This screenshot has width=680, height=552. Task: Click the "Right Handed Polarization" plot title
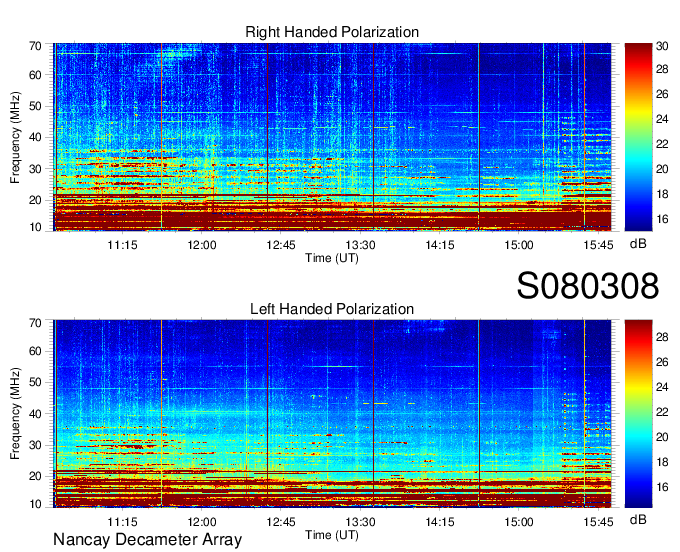click(332, 32)
